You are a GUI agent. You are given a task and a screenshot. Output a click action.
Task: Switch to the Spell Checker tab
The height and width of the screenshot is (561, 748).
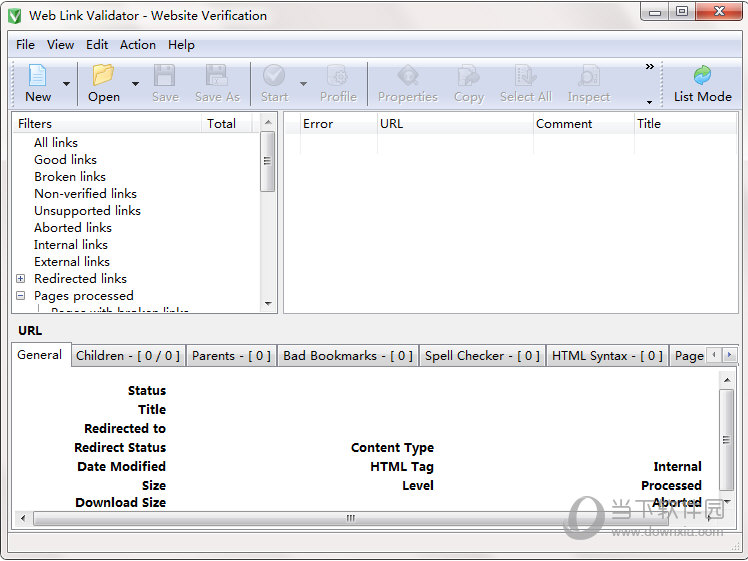point(482,356)
